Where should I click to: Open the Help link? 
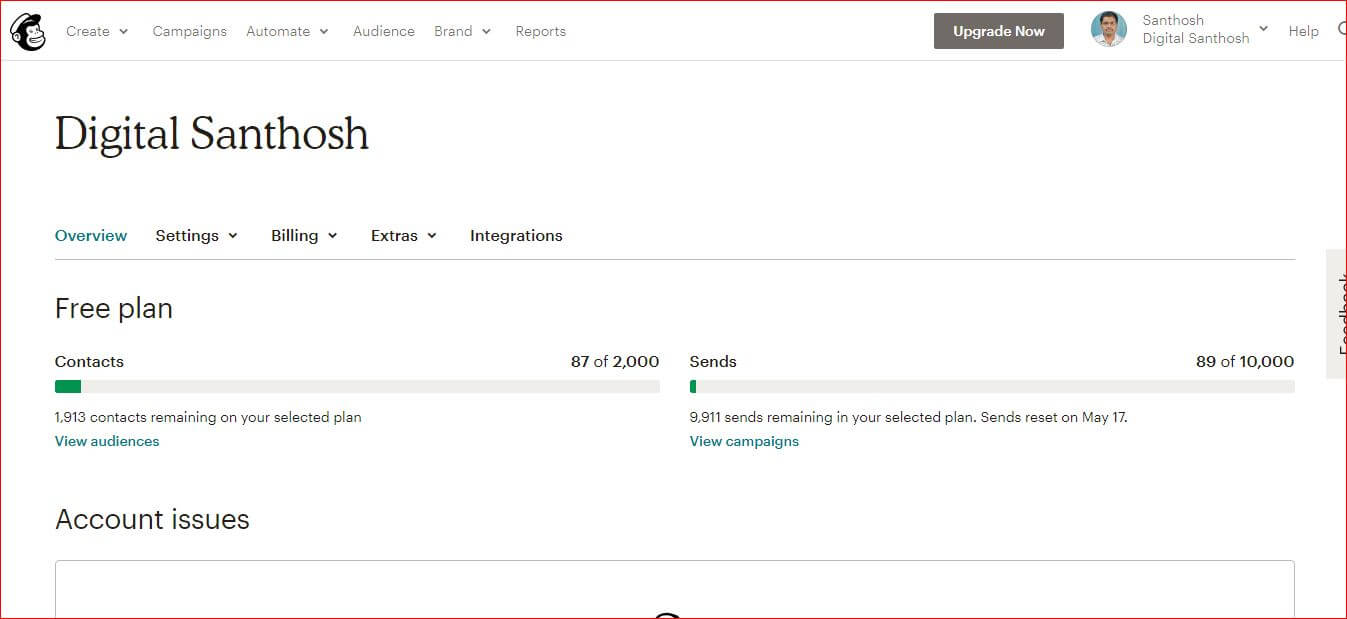tap(1304, 31)
